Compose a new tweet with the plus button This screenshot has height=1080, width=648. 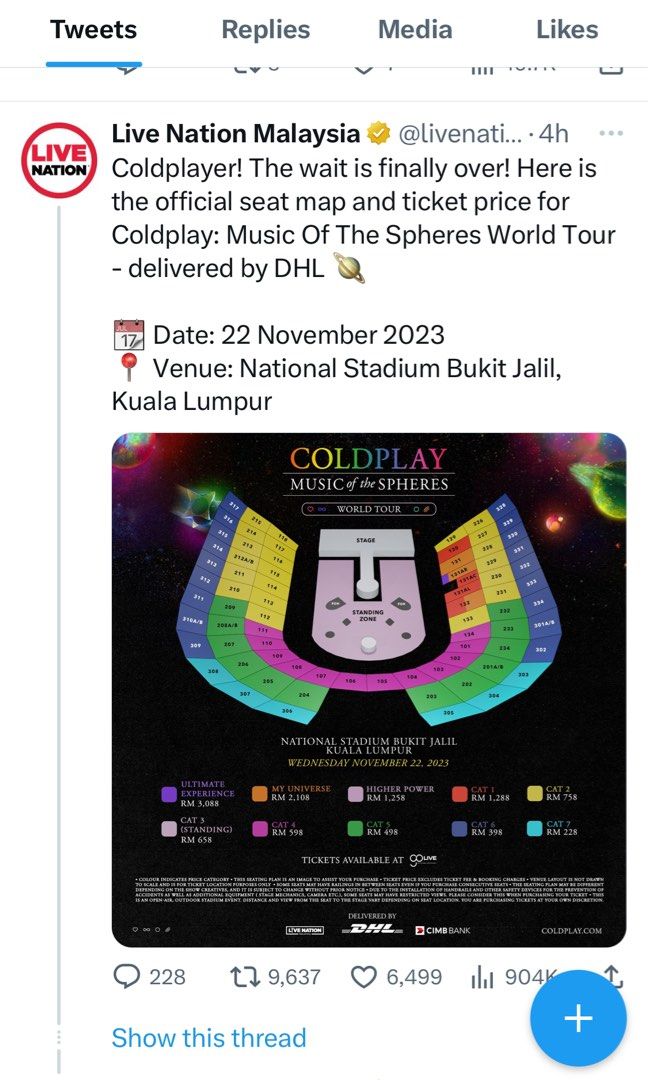pos(577,1018)
